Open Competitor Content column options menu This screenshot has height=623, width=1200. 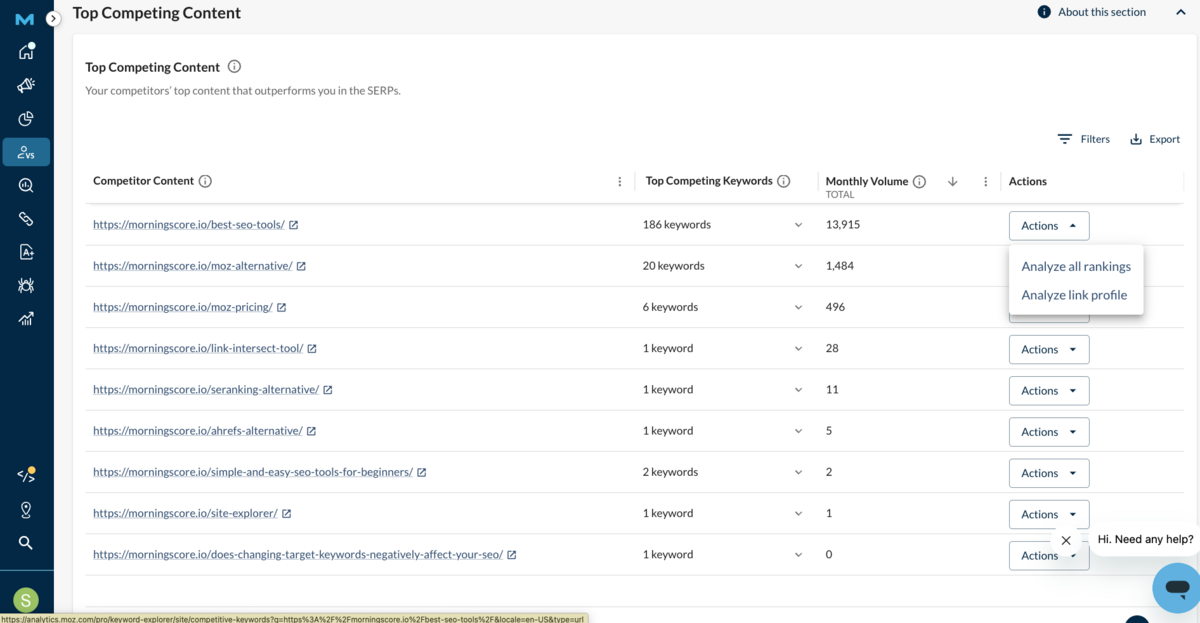[x=620, y=182]
